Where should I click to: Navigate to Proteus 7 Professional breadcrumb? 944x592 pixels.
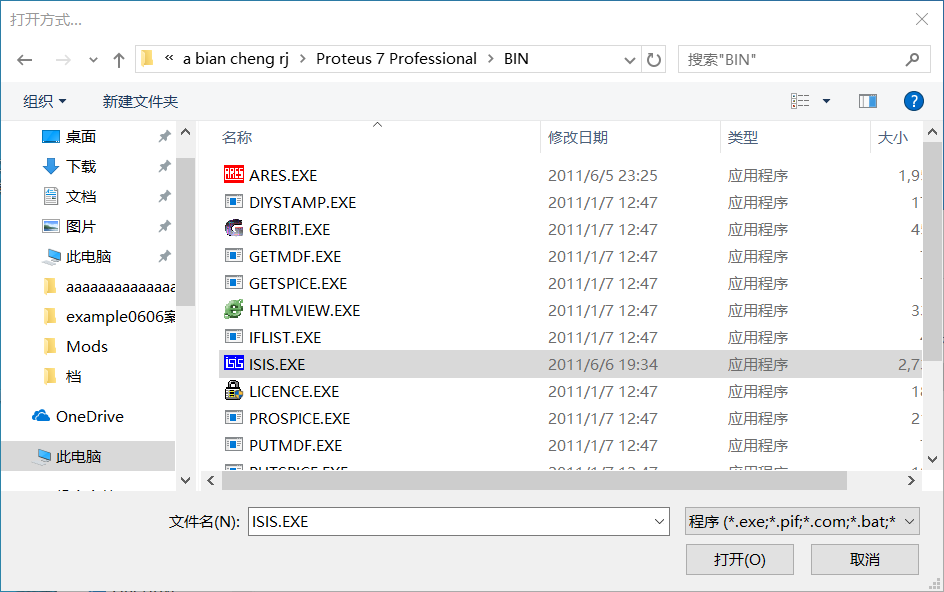coord(396,58)
